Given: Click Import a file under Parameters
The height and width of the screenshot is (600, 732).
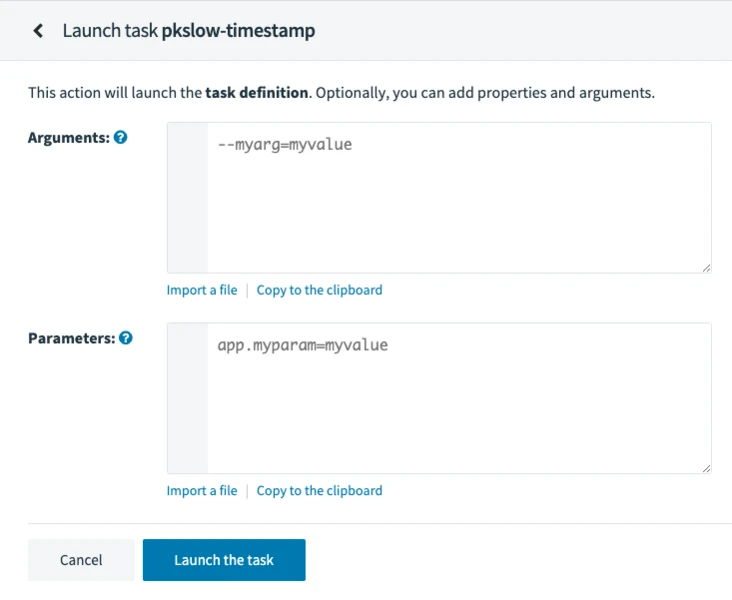Looking at the screenshot, I should tap(202, 491).
